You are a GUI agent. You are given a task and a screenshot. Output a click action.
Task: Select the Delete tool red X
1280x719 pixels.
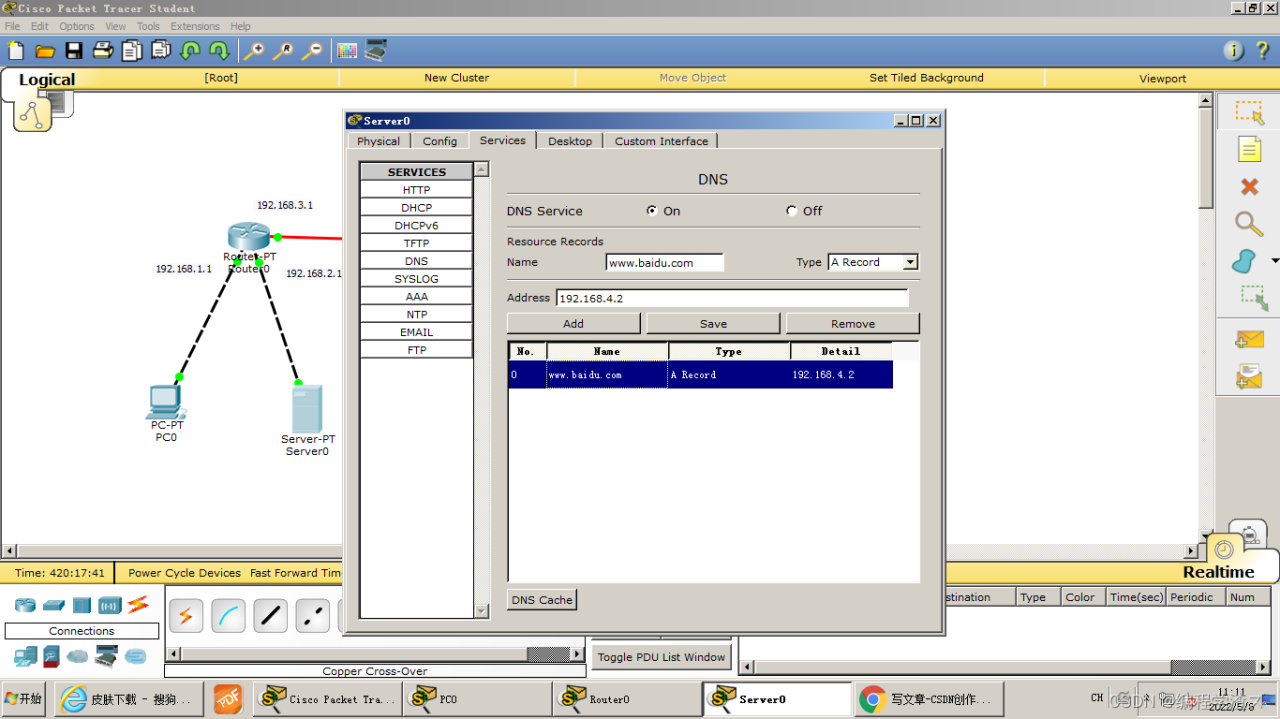1249,187
